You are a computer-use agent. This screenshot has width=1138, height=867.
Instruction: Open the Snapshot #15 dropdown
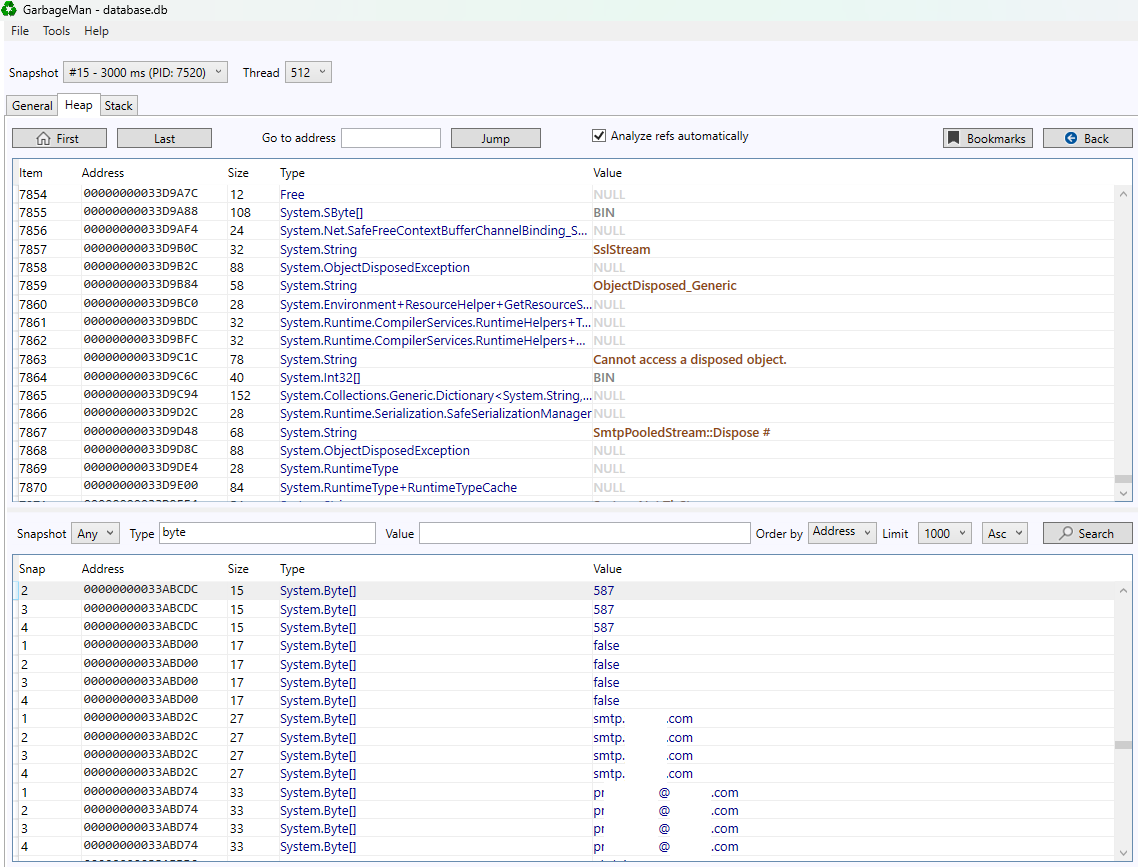tap(145, 73)
